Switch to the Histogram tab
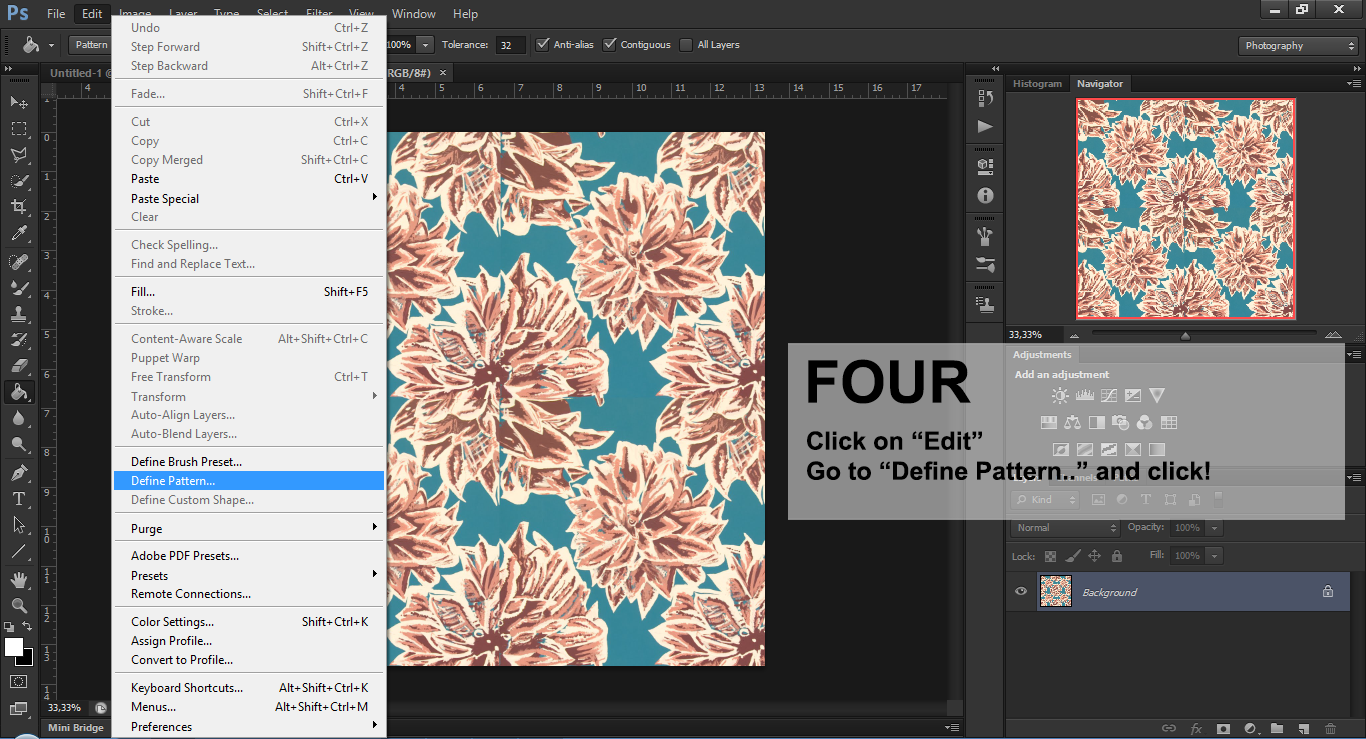Image resolution: width=1366 pixels, height=739 pixels. tap(1037, 84)
